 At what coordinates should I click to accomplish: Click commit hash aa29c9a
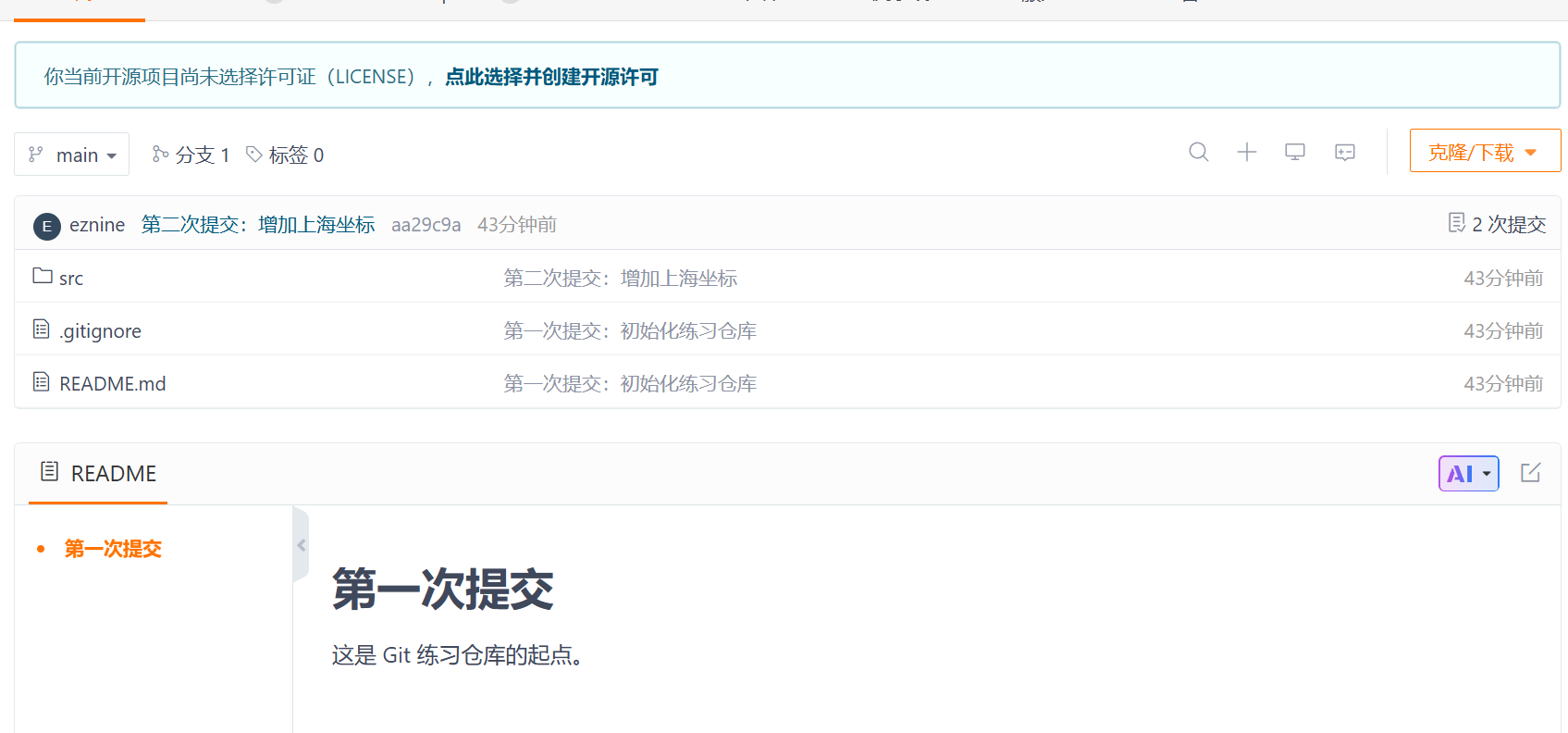(426, 225)
